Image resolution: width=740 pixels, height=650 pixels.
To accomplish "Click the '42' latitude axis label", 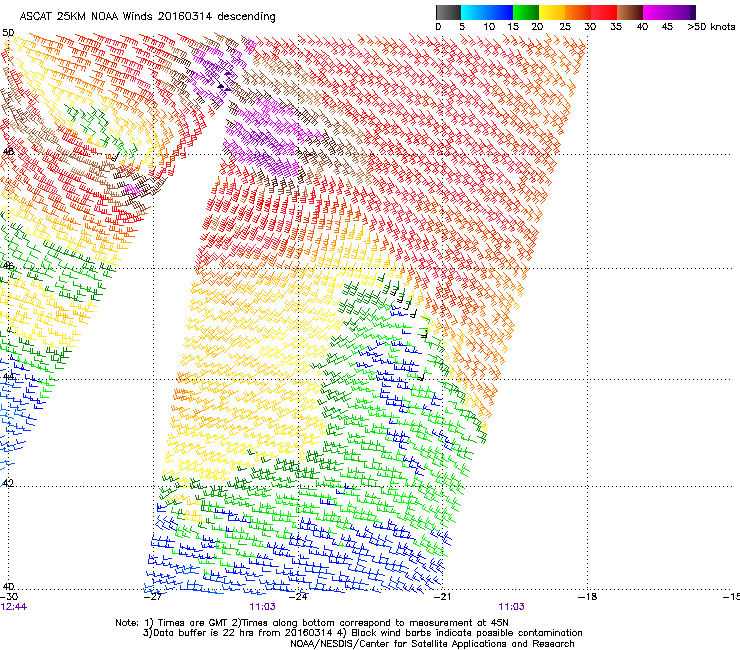I will click(x=8, y=483).
